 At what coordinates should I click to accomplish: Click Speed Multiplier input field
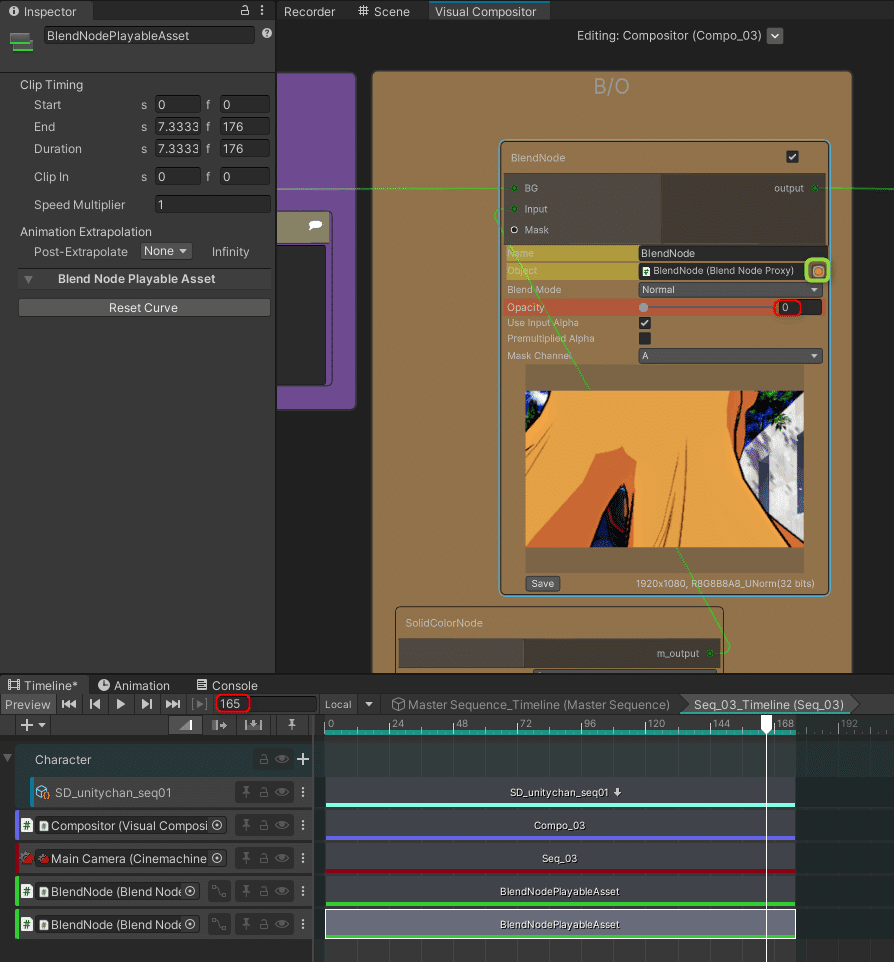click(212, 204)
